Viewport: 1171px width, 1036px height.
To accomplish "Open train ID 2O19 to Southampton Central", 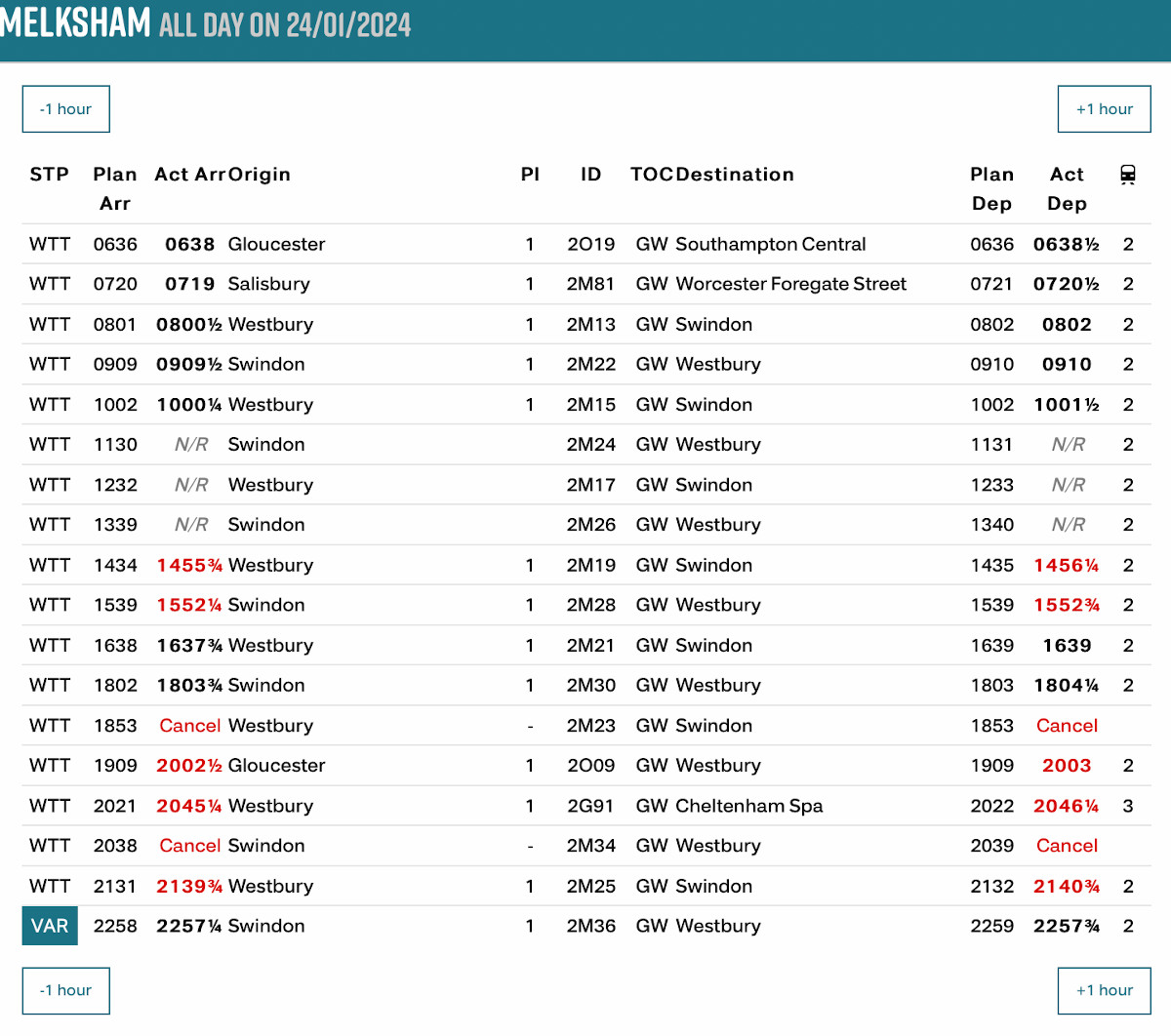I will coord(590,245).
